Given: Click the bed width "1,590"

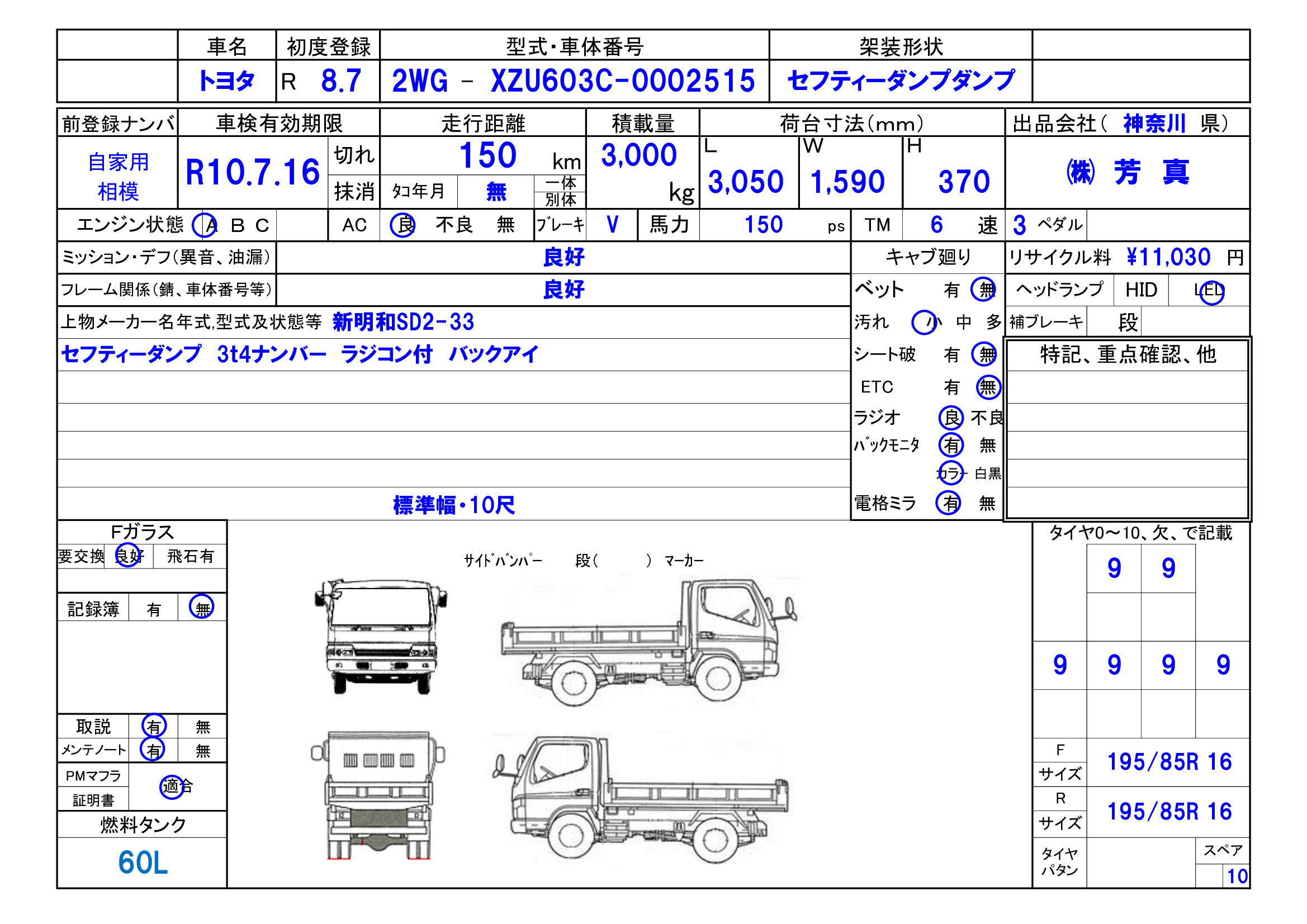Looking at the screenshot, I should [x=847, y=182].
